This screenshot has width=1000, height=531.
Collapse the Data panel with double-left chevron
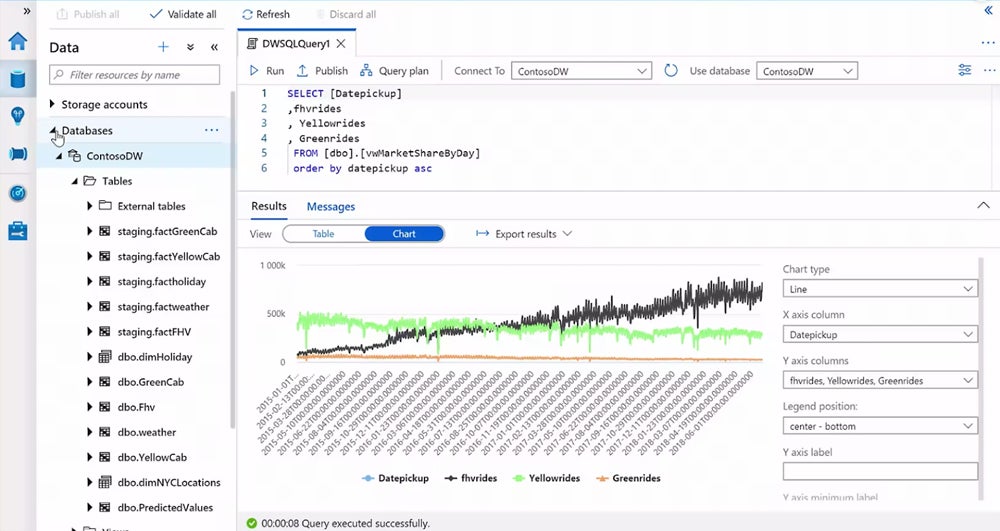214,47
